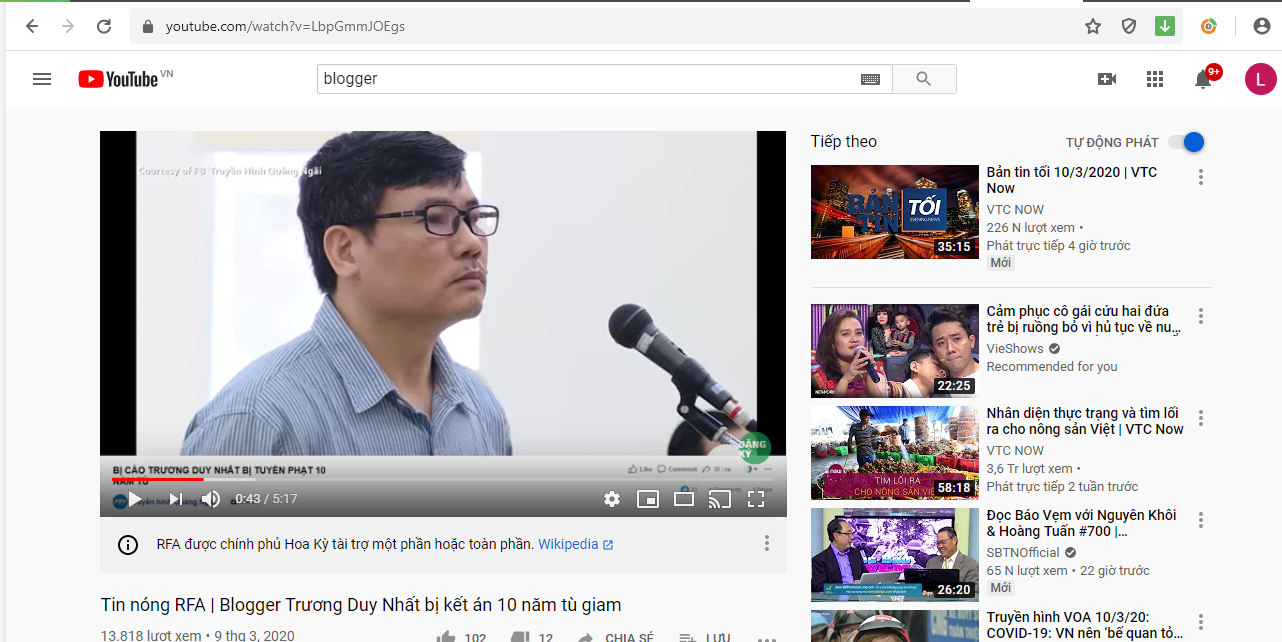Open the YouTube apps grid menu

tap(1155, 79)
